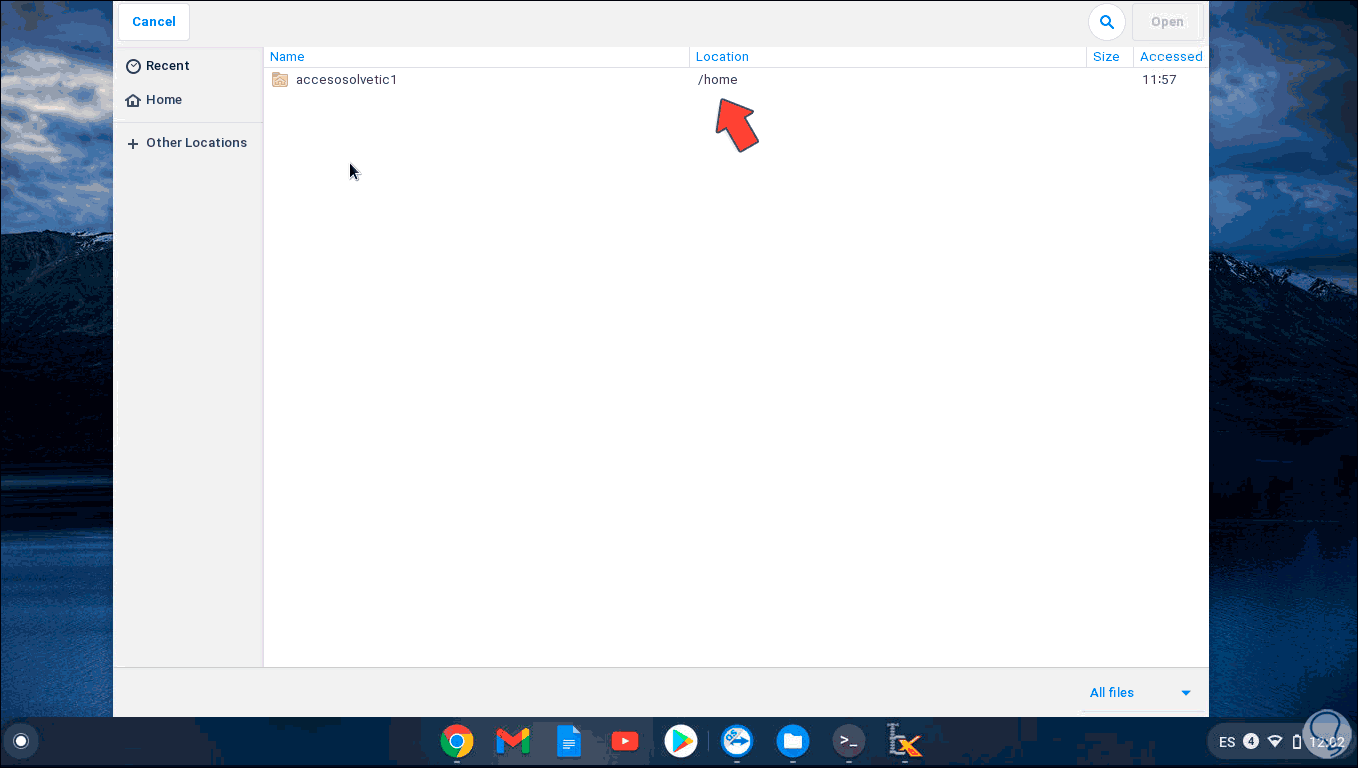Open the archive app shelf icon
This screenshot has width=1358, height=768.
coord(905,742)
